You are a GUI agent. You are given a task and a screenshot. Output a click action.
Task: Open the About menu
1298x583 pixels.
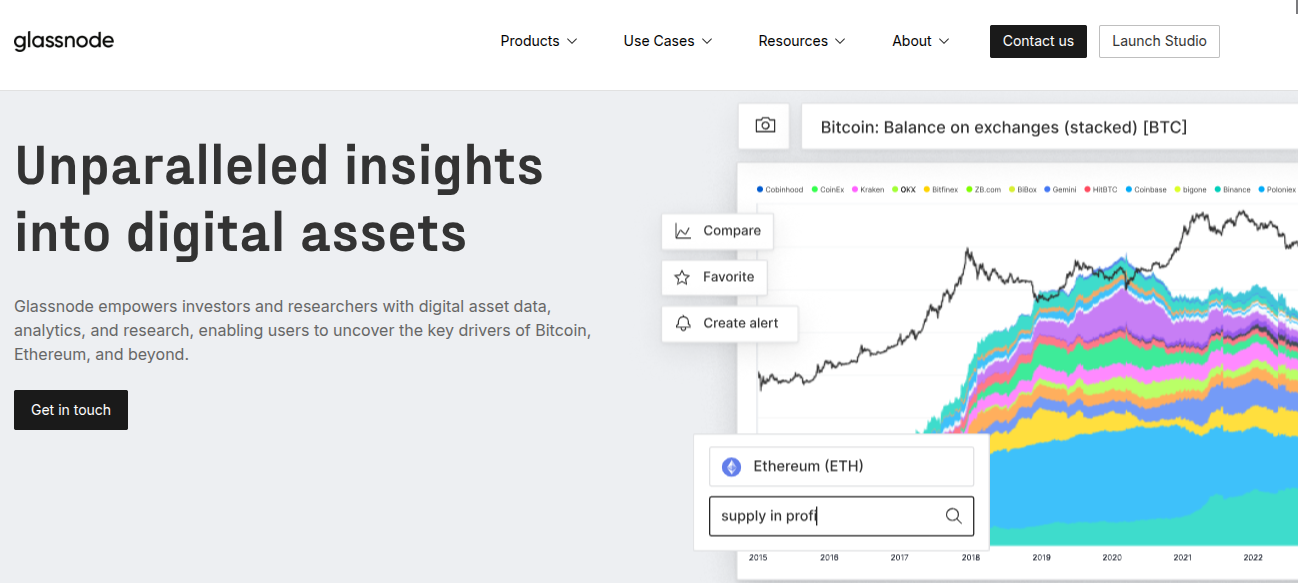921,41
